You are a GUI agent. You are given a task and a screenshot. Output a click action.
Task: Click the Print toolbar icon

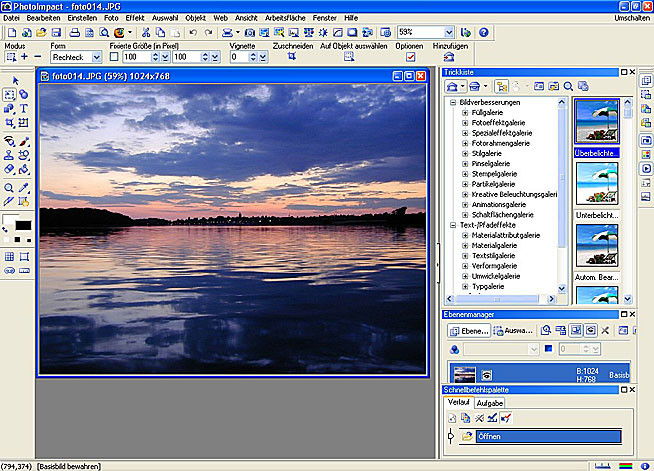[75, 33]
